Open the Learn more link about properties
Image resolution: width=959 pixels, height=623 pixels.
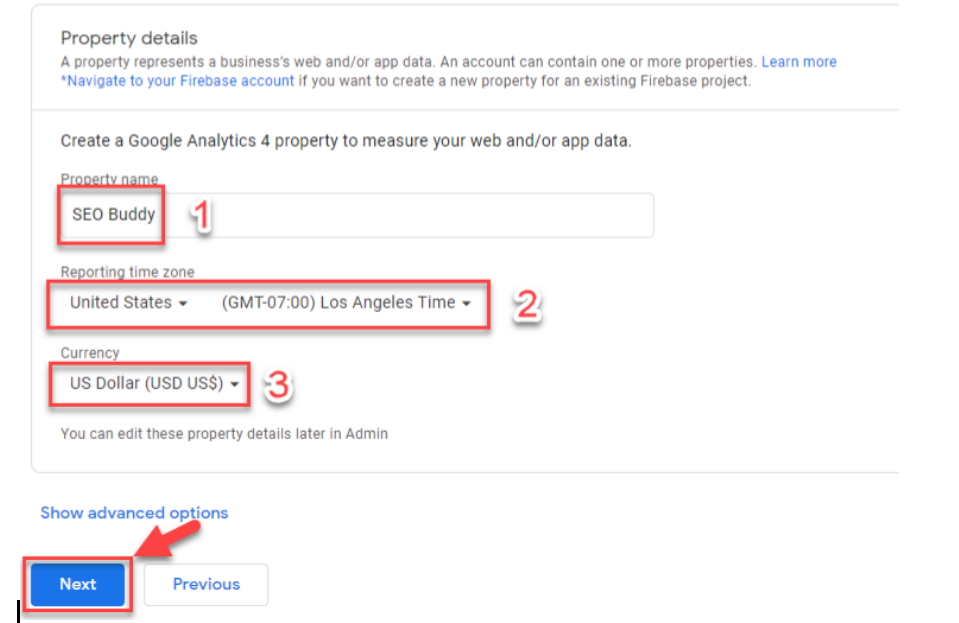pyautogui.click(x=798, y=61)
